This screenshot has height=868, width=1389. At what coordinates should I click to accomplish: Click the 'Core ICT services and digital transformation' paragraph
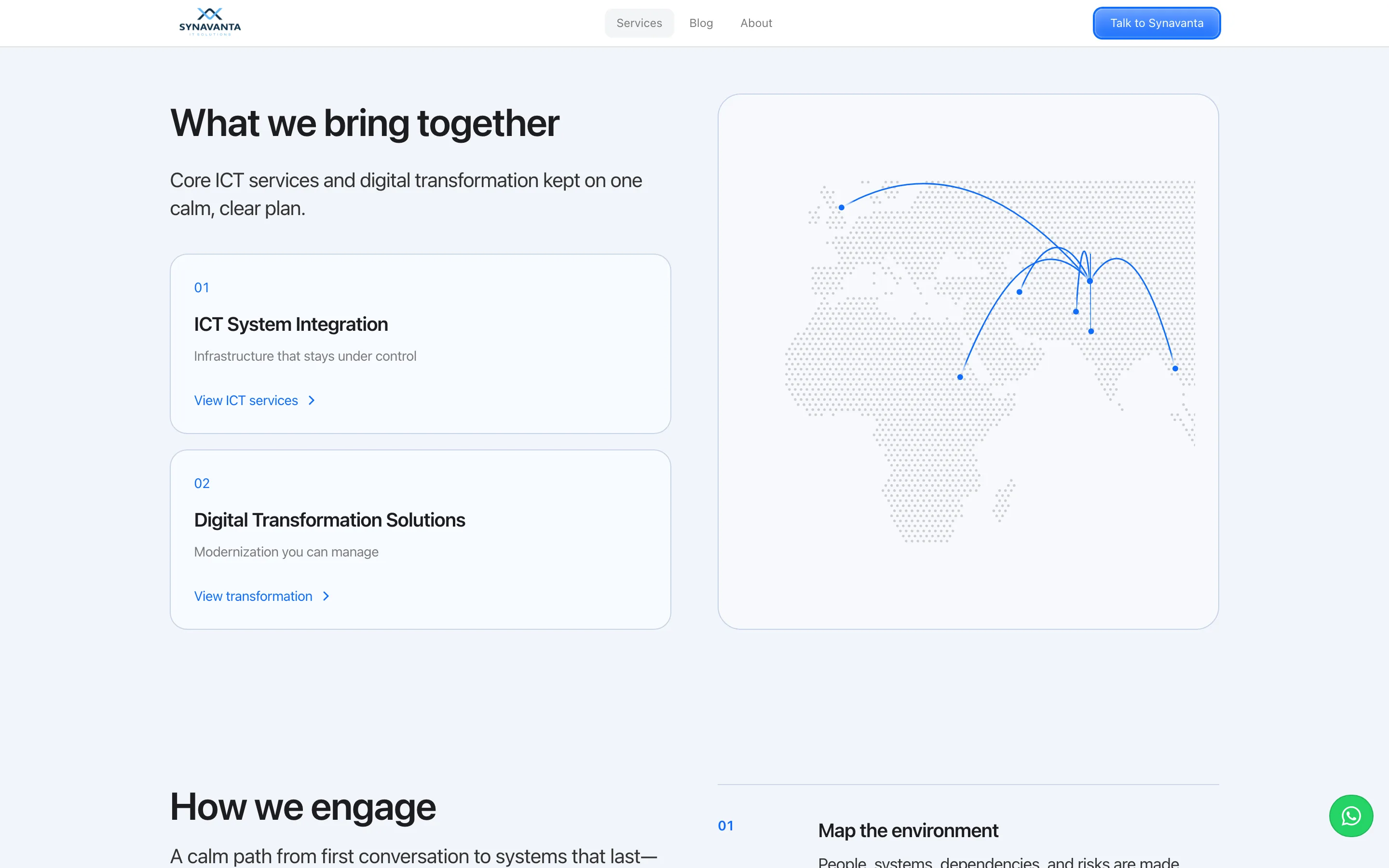tap(406, 194)
